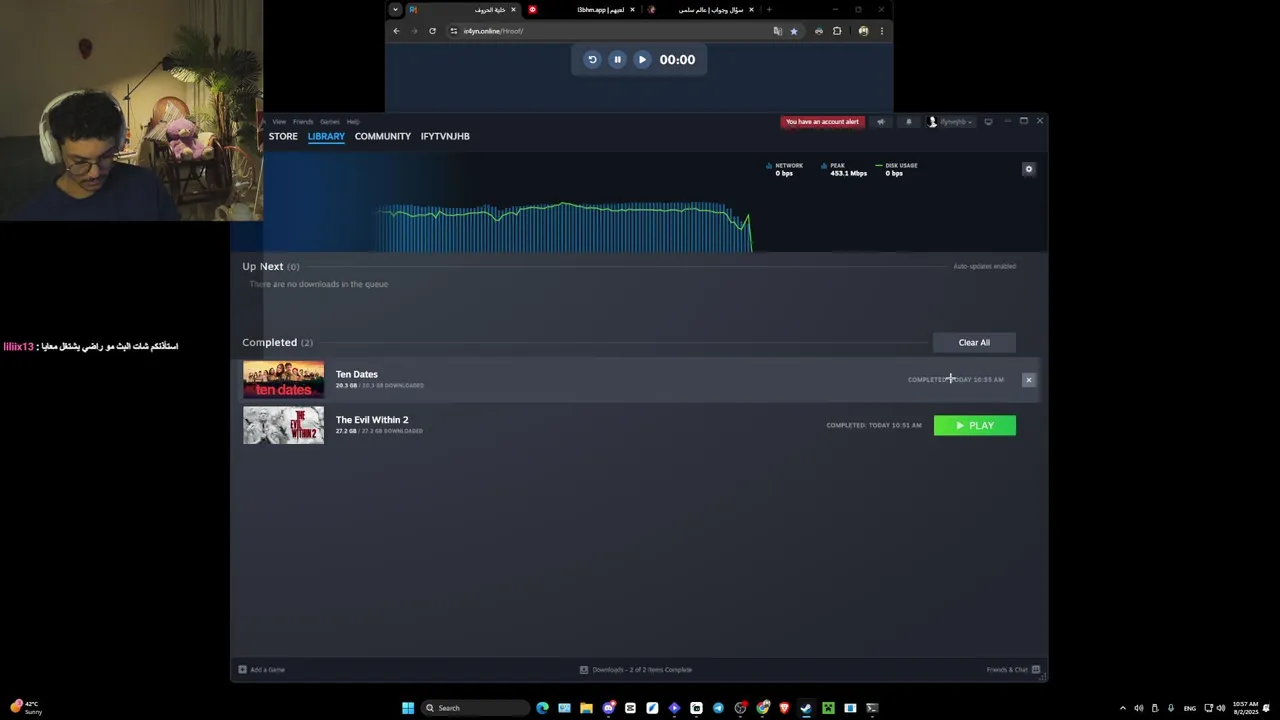Open Steam View menu
Screen dimensions: 1280x720
click(279, 122)
